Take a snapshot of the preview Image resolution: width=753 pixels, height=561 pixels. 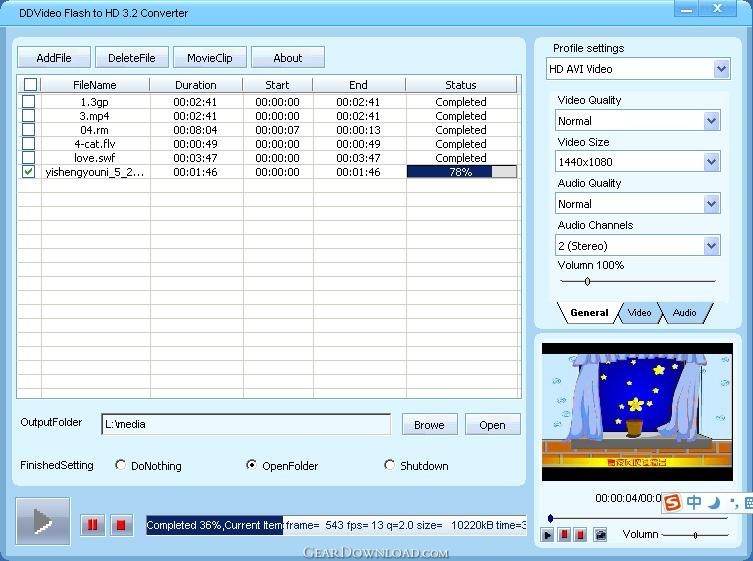[x=600, y=535]
